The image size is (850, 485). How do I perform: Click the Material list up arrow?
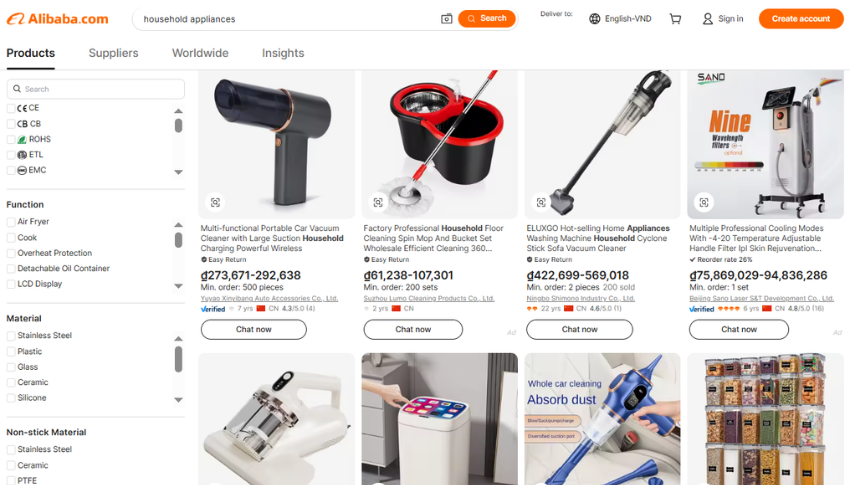(178, 339)
